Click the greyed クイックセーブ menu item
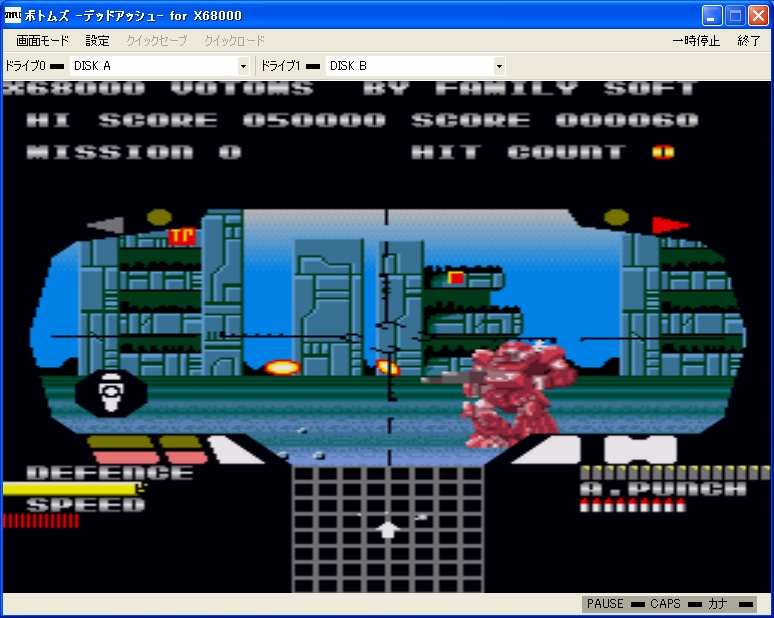This screenshot has width=774, height=618. point(156,40)
